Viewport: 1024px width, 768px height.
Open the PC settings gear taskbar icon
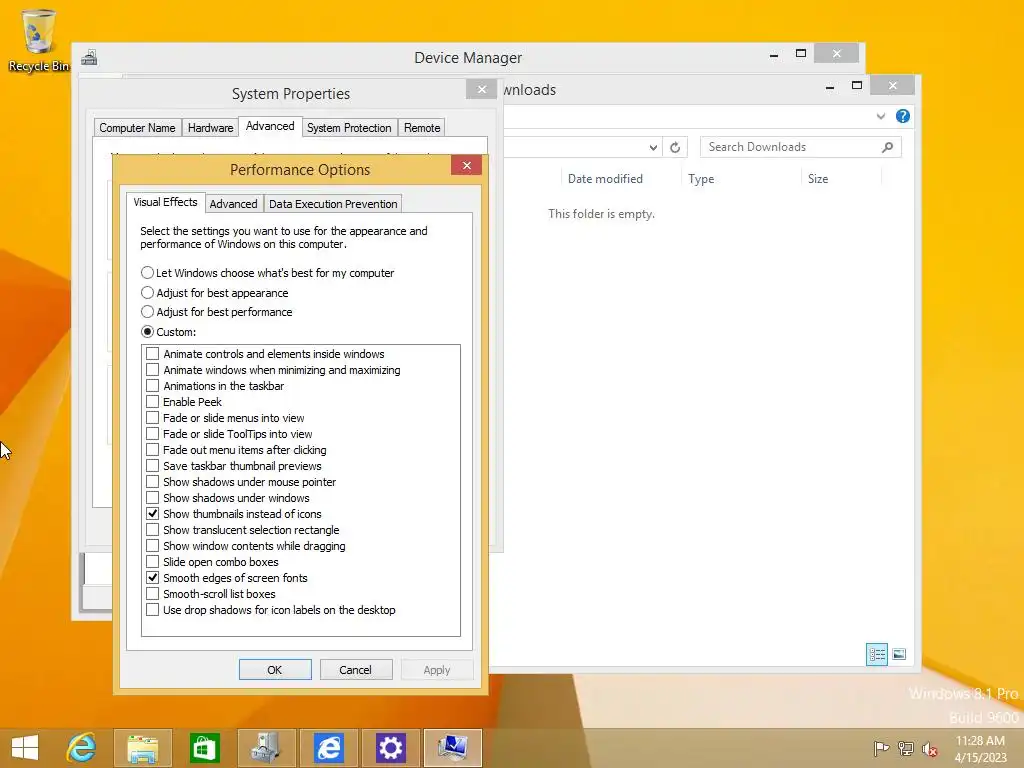[x=391, y=748]
